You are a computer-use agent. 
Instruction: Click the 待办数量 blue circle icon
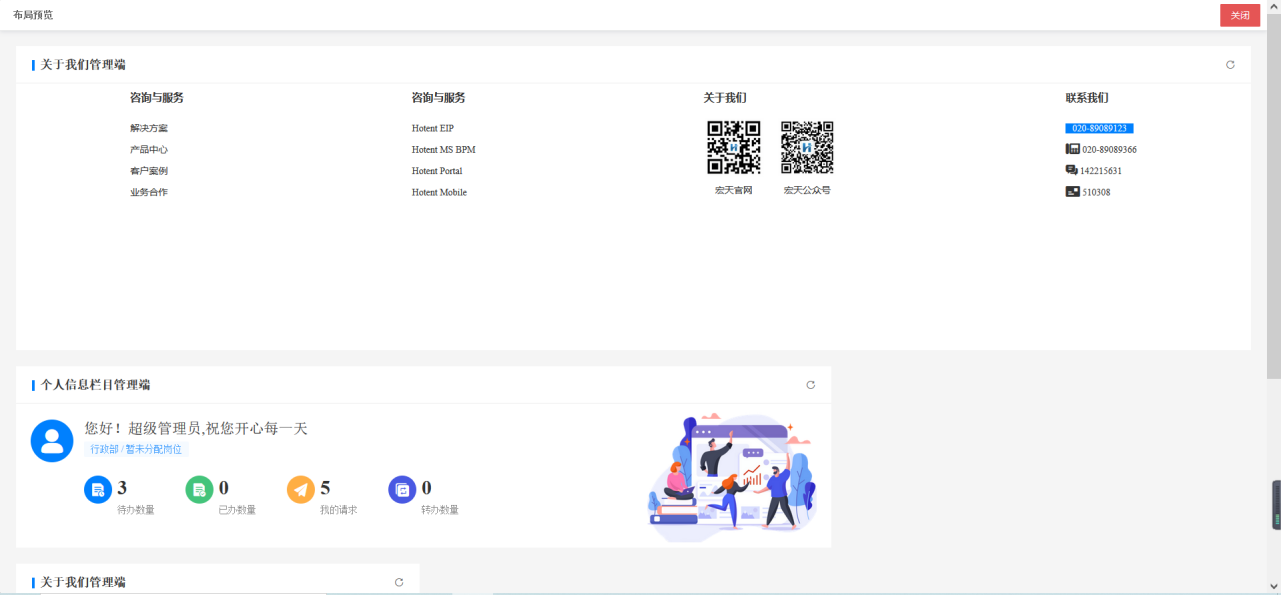(x=98, y=490)
